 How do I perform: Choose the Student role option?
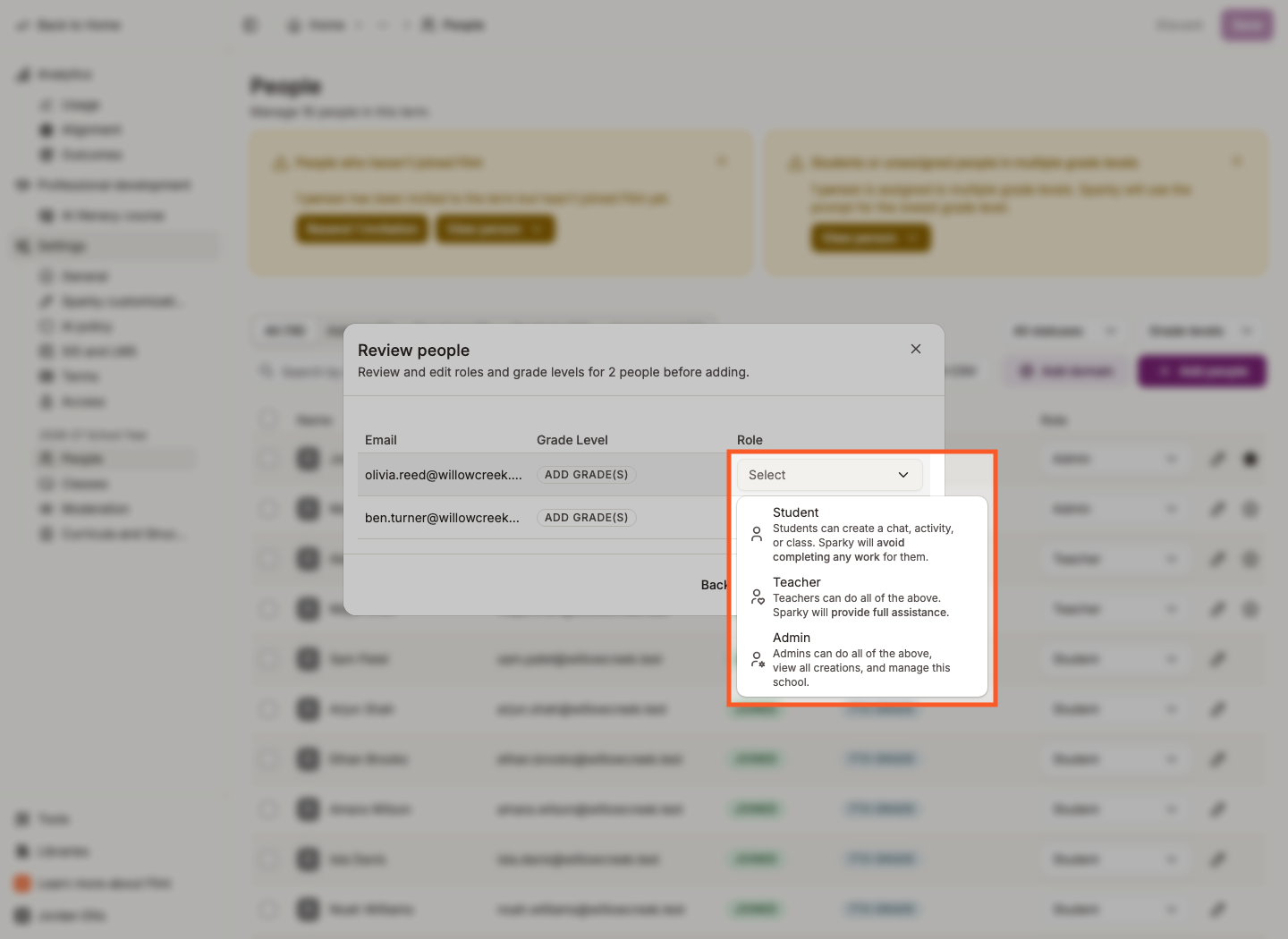pos(861,534)
